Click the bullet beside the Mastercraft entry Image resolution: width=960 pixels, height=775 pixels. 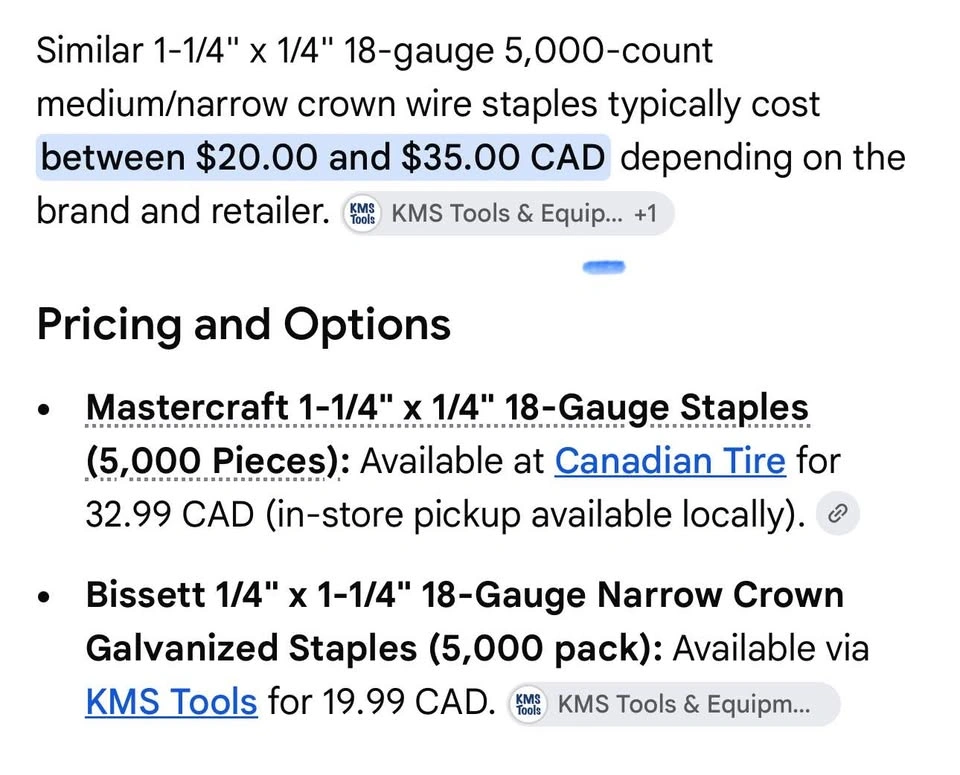[x=43, y=410]
